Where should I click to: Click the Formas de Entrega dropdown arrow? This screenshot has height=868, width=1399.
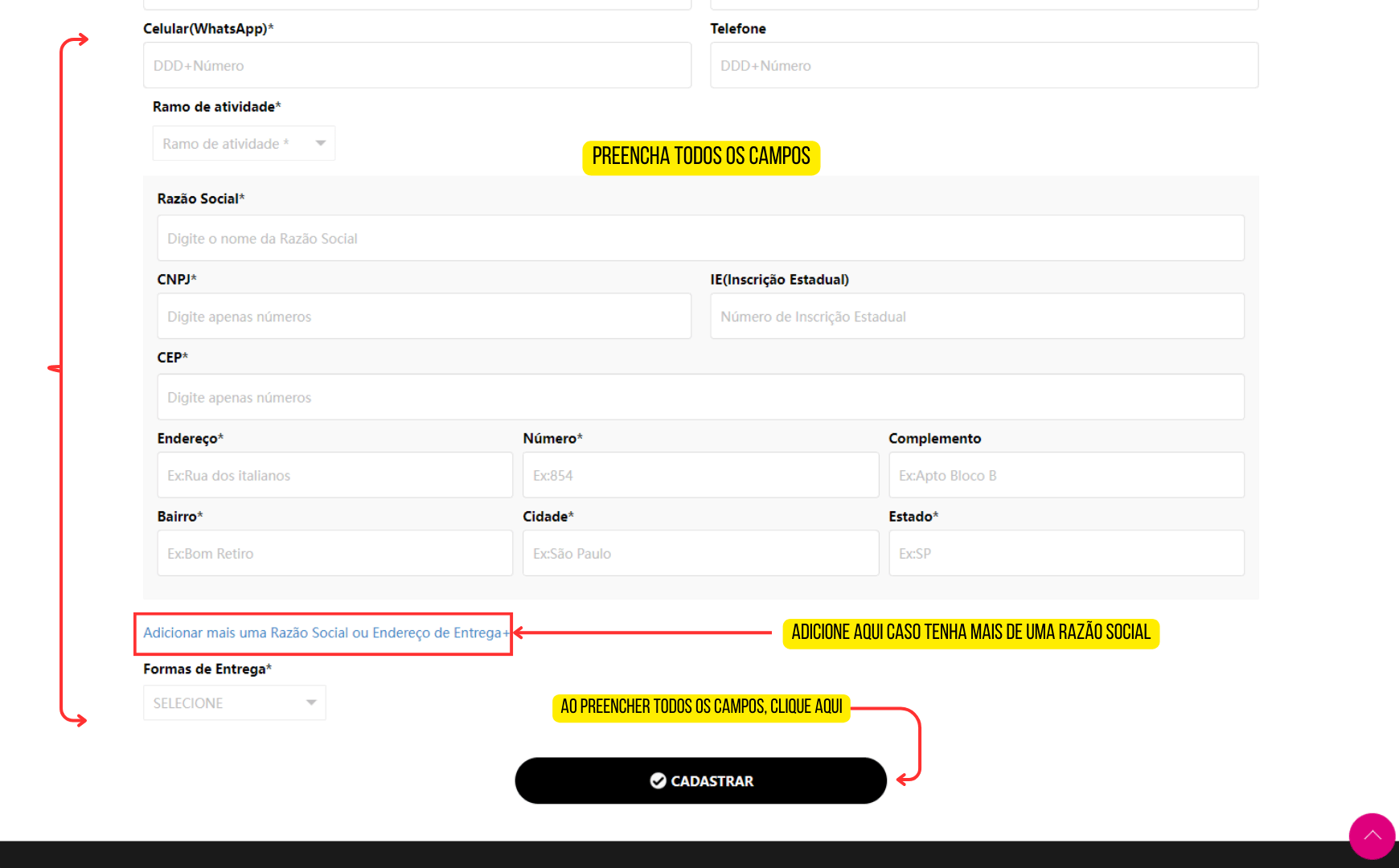pyautogui.click(x=311, y=703)
